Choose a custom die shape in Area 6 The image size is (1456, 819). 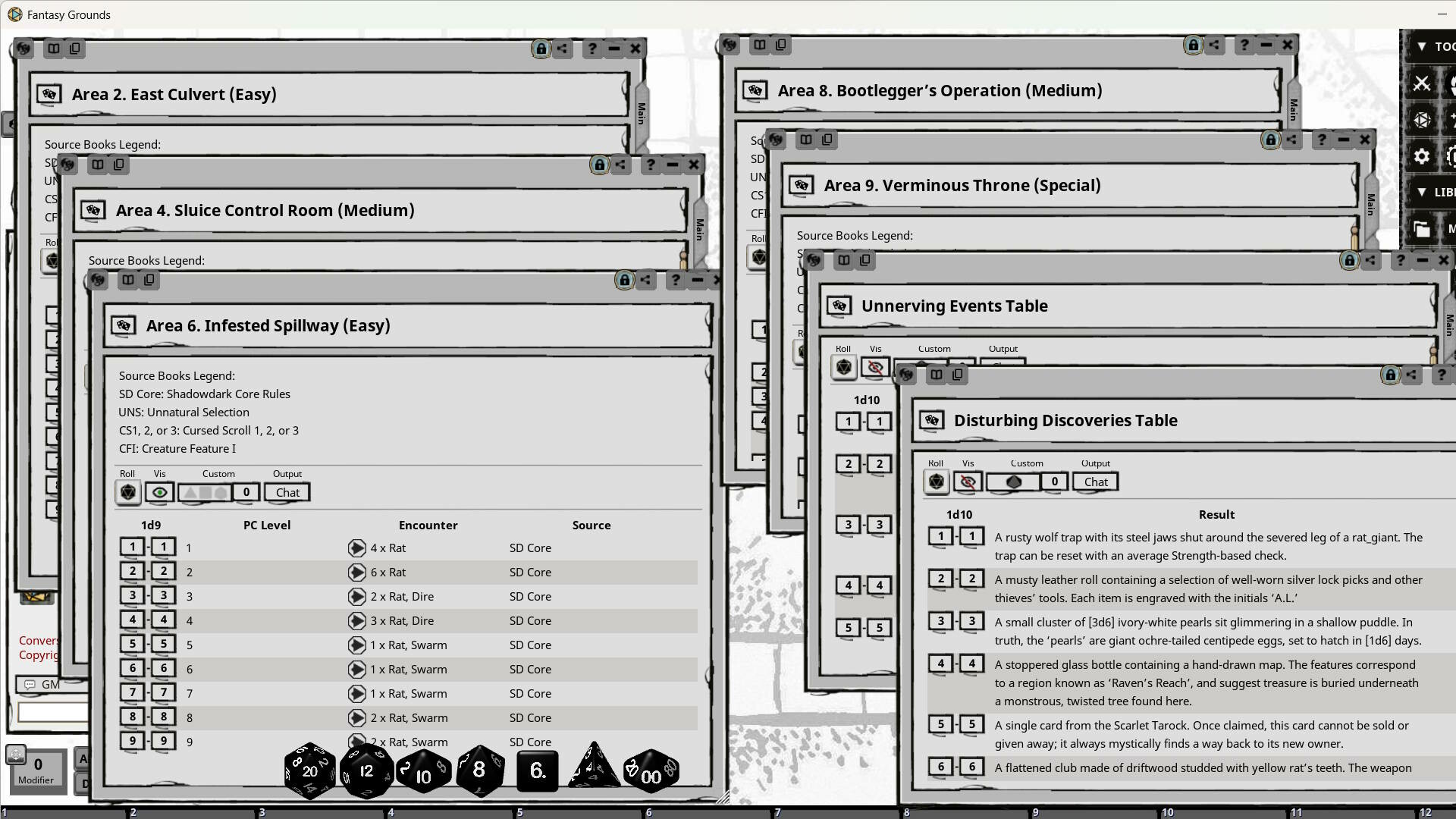203,491
